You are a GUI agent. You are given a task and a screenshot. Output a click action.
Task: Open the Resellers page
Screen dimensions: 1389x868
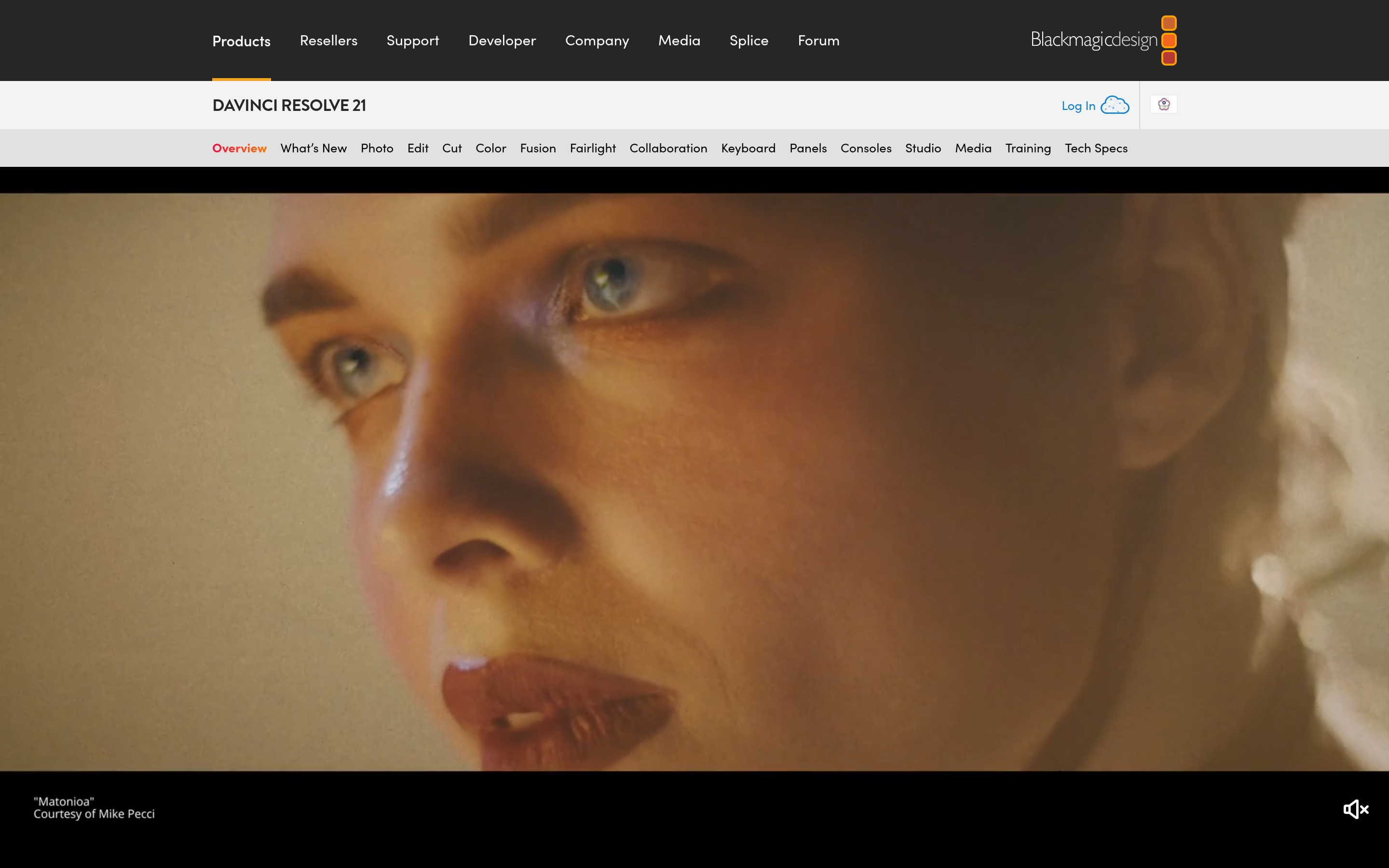point(328,41)
